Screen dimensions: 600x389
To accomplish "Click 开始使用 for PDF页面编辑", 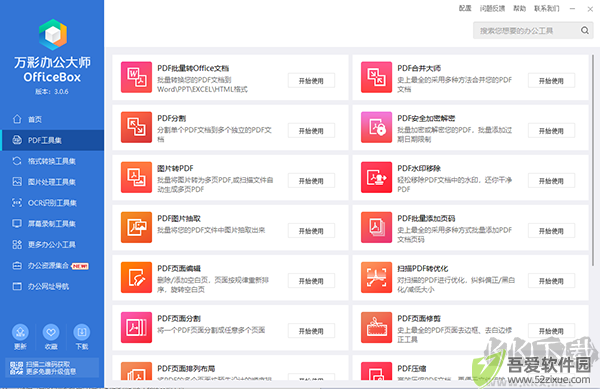I will click(x=311, y=281).
